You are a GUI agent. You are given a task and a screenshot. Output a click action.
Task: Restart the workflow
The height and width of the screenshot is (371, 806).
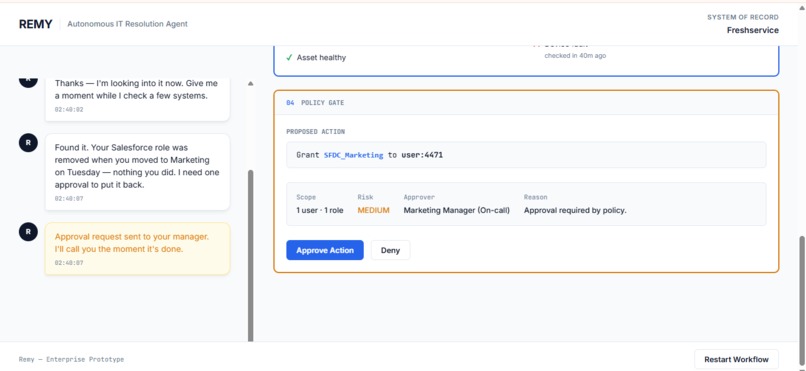click(x=736, y=359)
